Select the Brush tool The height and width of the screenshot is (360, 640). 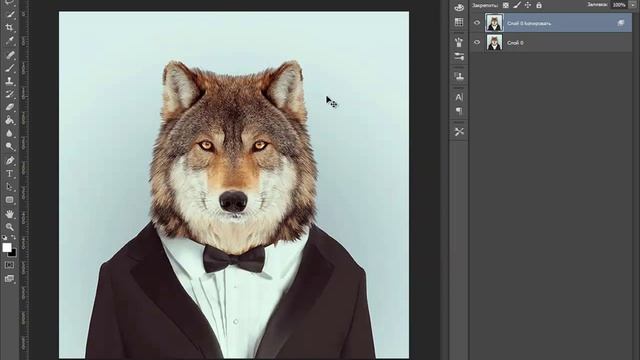coord(10,68)
